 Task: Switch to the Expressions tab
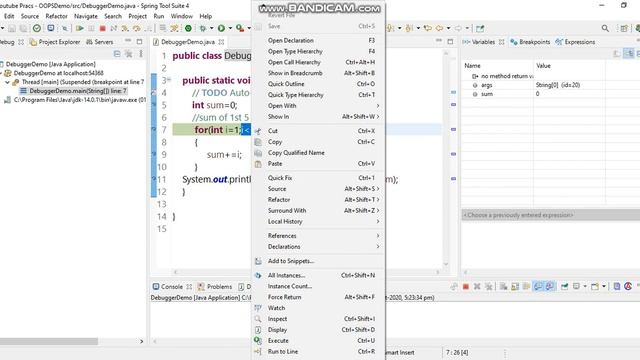[575, 42]
